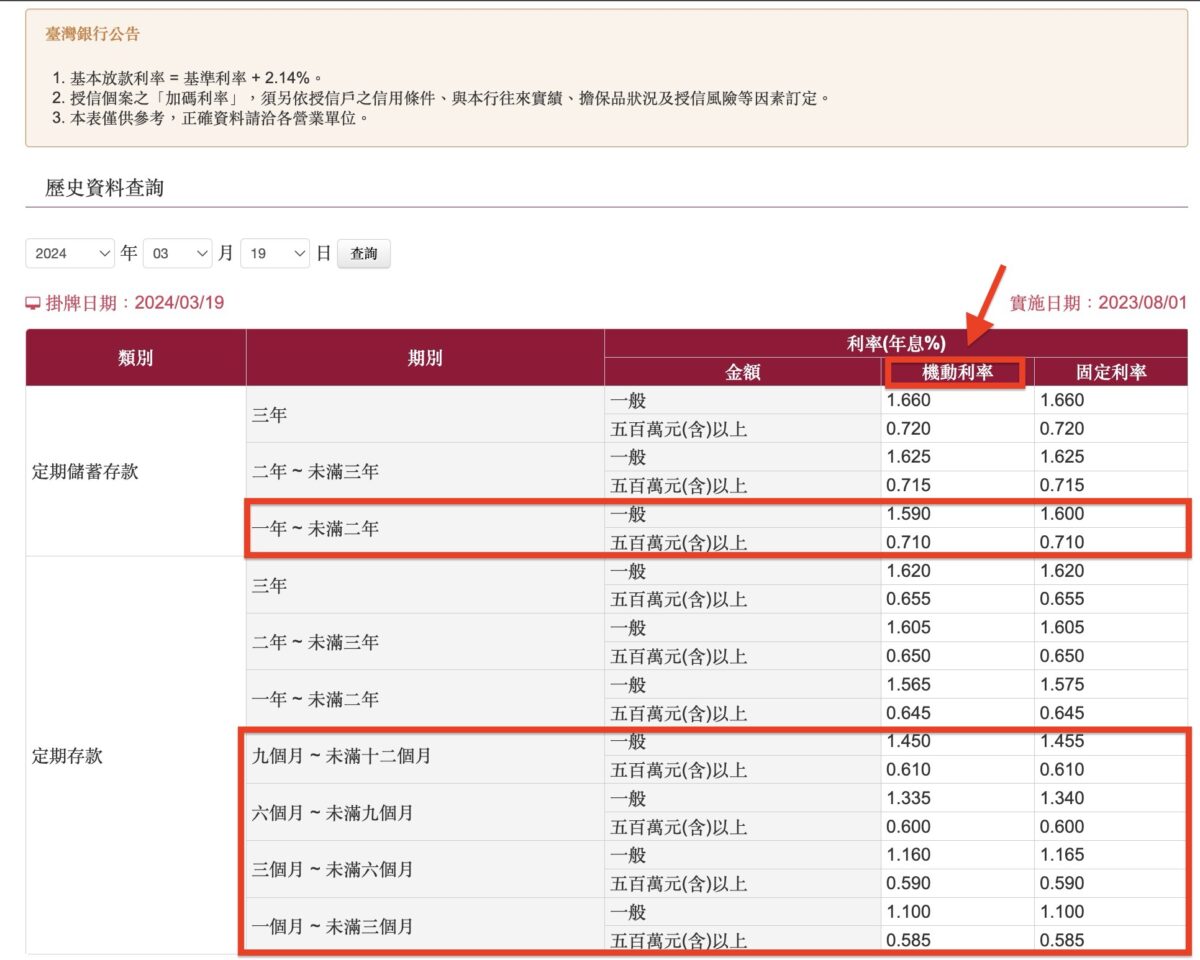Screen dimensions: 1200x960
Task: Click 固定利率 1.100 in 一個月 ~ 未滿三個月 row
Action: 1062,913
